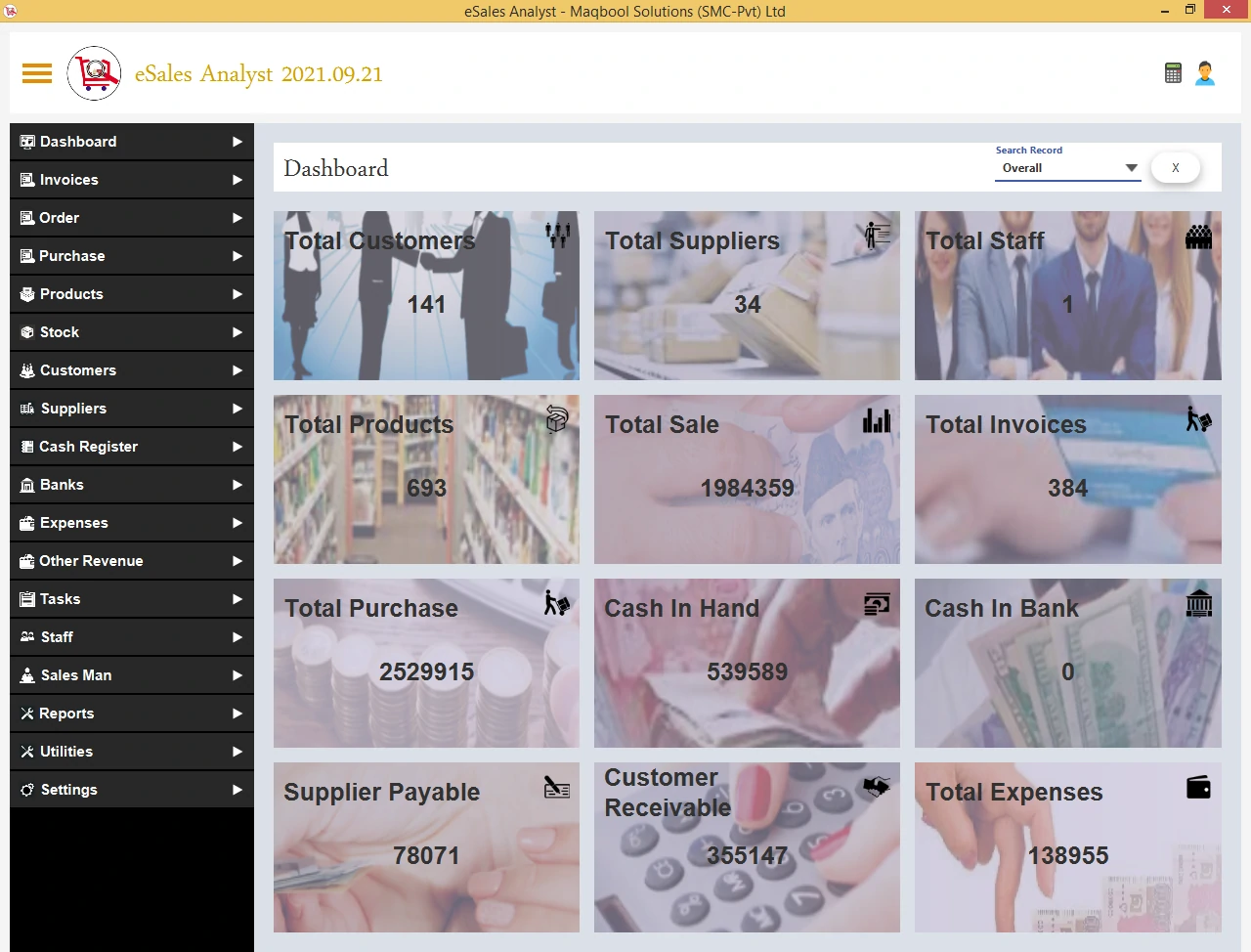Click the Supplier Payable value 78071
This screenshot has height=952, width=1251.
427,856
